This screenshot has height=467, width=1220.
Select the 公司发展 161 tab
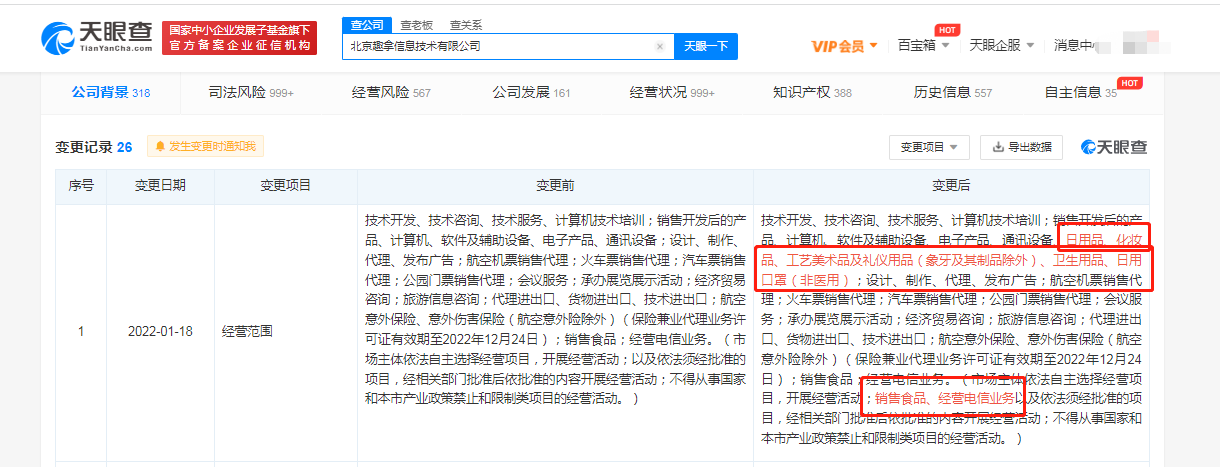[x=531, y=92]
